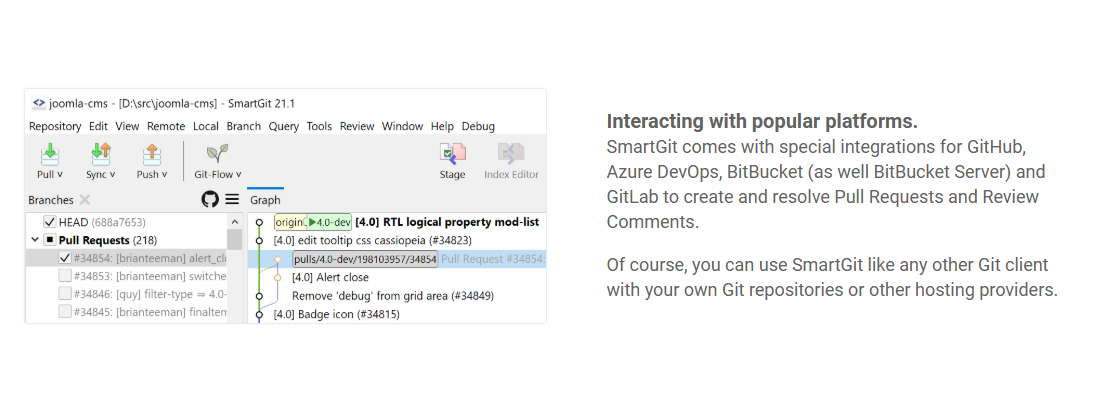Click the Pull toolbar icon
The image size is (1102, 411).
coord(49,153)
